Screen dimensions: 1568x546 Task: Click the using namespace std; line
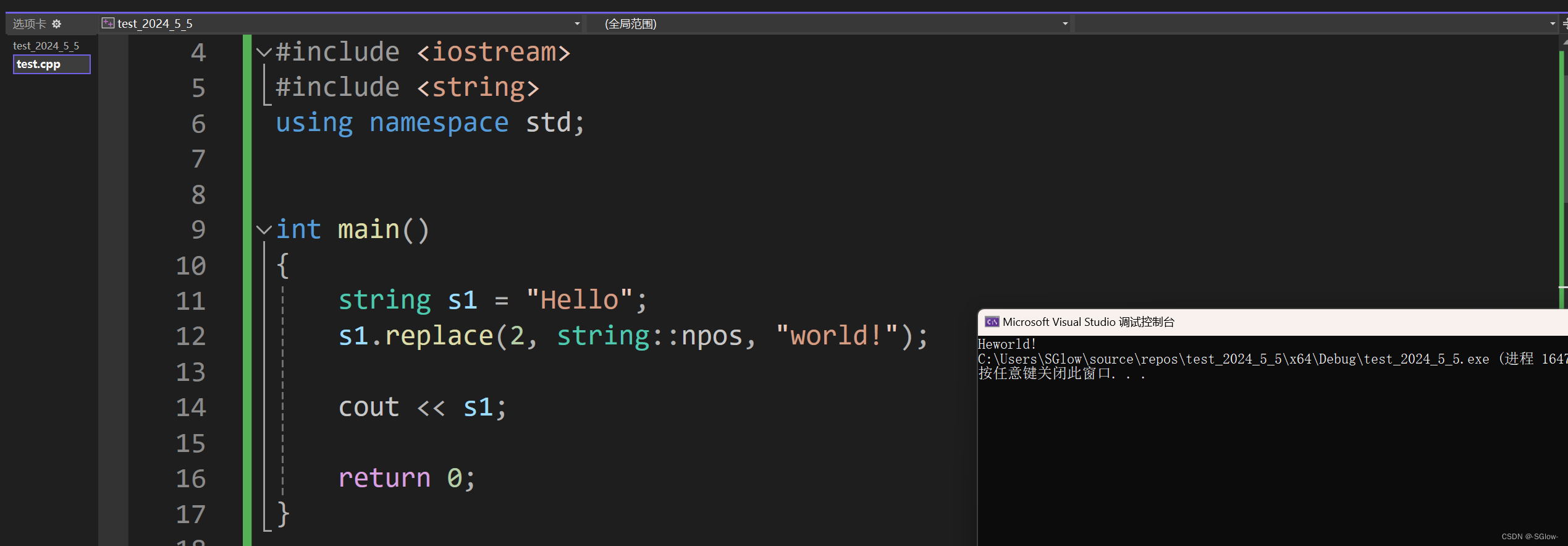click(430, 123)
